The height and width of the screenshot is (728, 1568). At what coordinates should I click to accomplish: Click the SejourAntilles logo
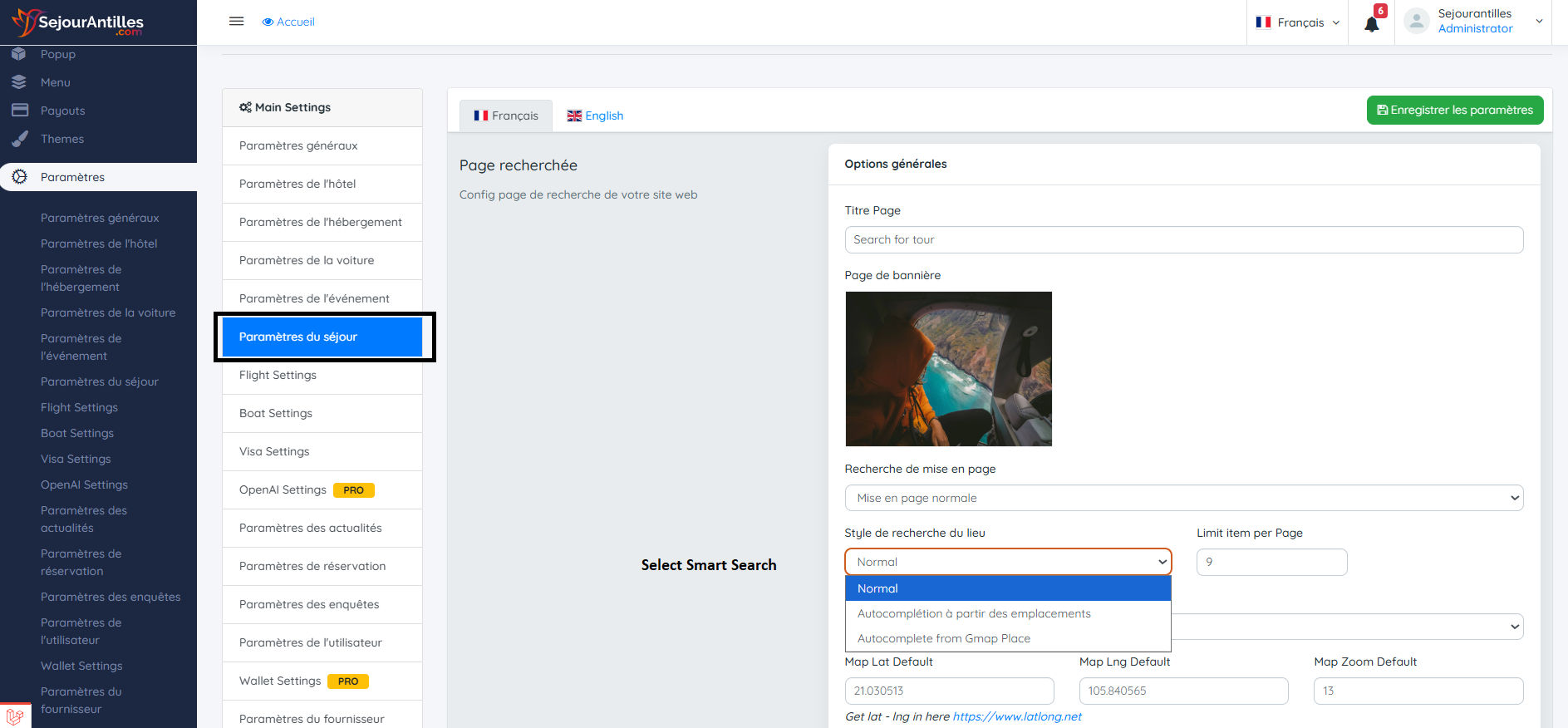click(x=79, y=22)
